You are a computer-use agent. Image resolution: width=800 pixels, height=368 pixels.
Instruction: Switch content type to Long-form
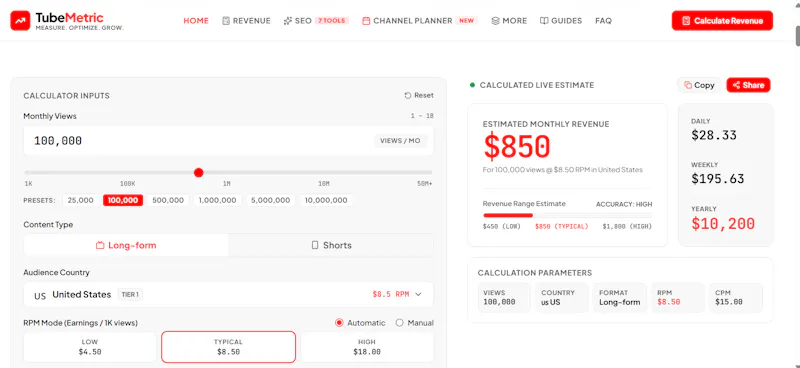126,246
